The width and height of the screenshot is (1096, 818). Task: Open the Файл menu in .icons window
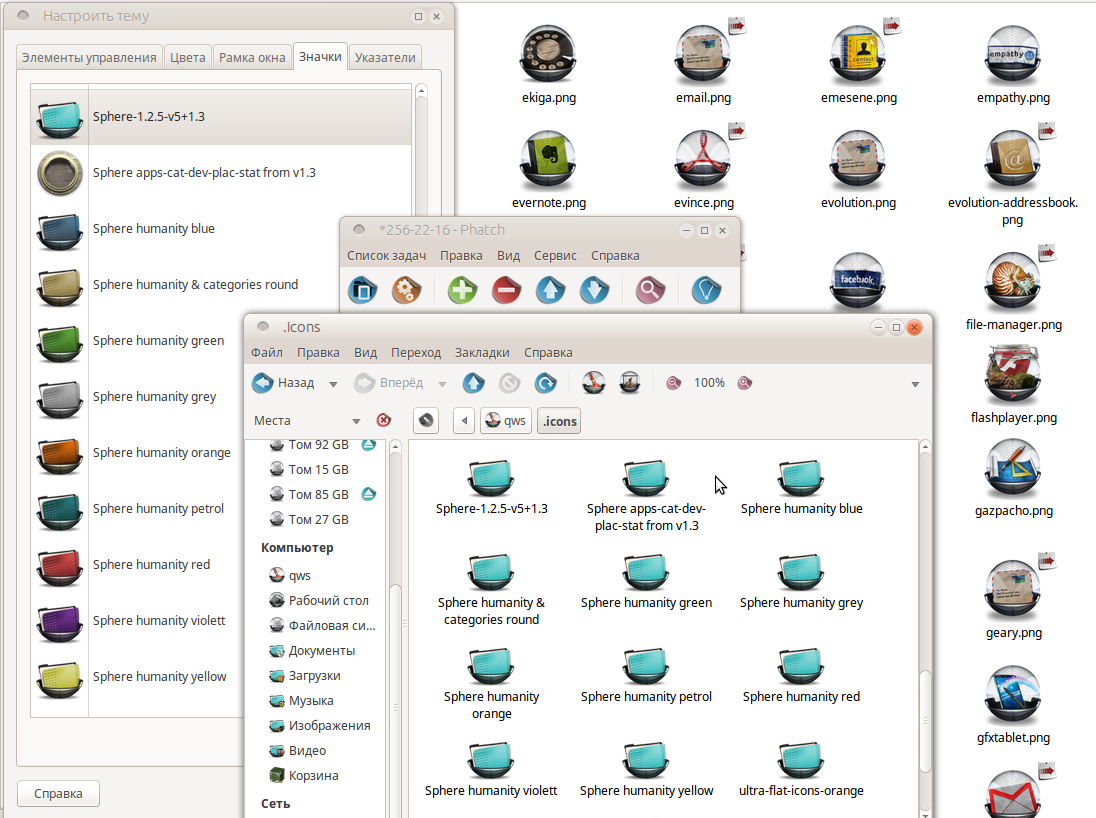point(267,352)
